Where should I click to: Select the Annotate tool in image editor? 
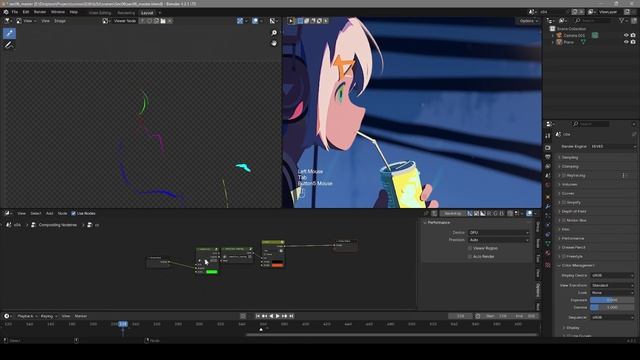pos(9,45)
